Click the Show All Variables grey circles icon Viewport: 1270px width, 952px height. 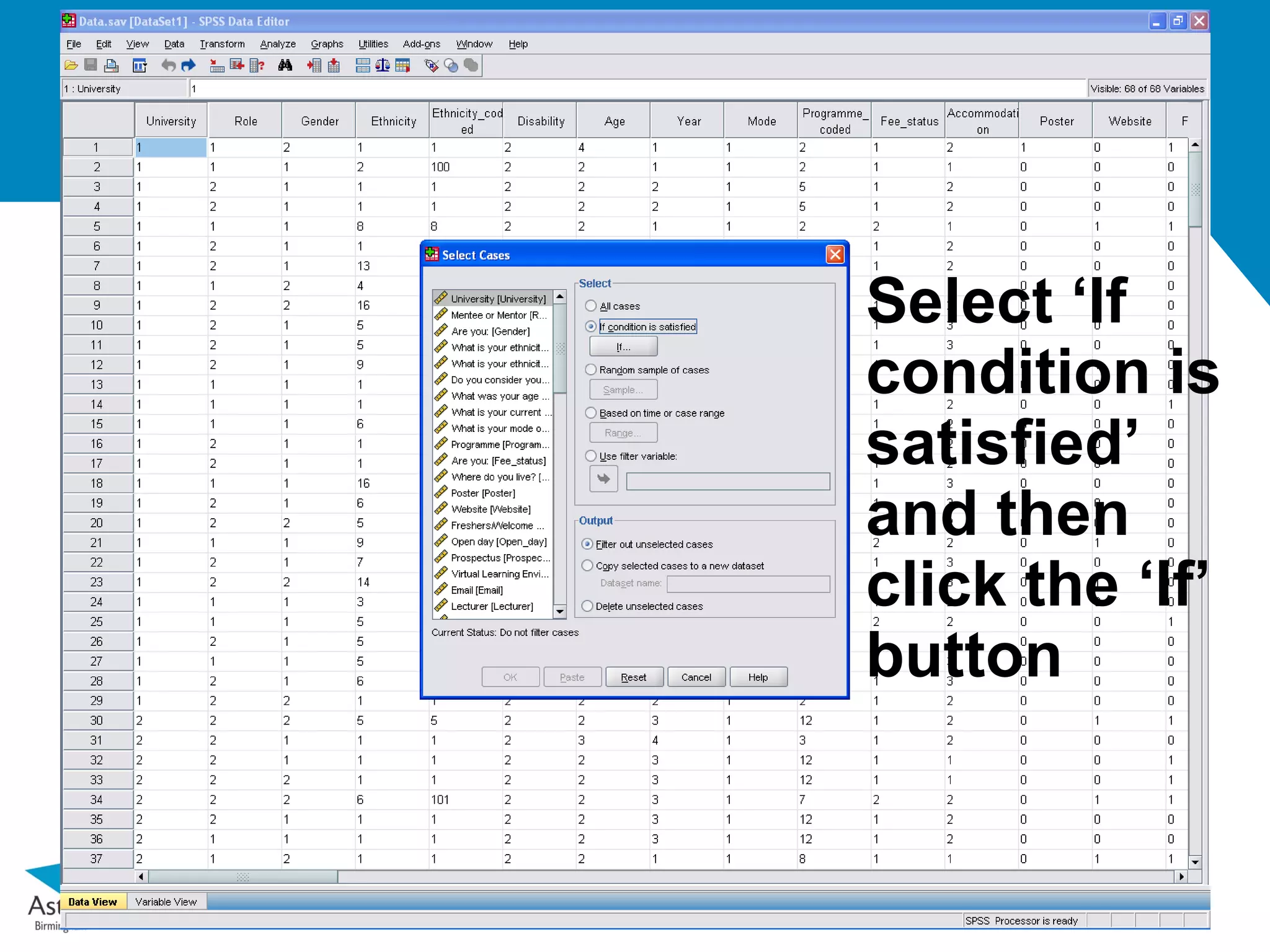tap(471, 65)
